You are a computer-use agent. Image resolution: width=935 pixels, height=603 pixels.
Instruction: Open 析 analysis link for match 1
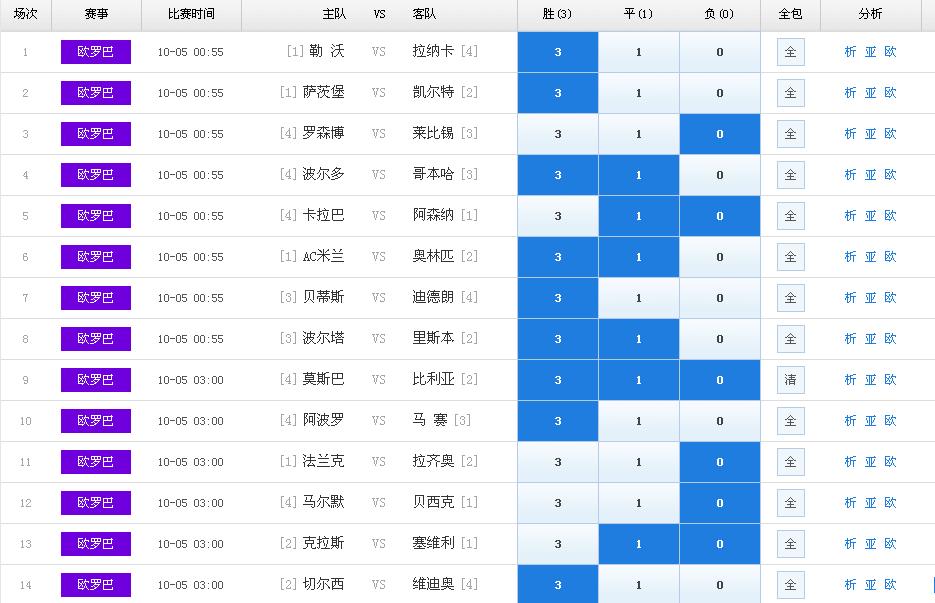(850, 52)
